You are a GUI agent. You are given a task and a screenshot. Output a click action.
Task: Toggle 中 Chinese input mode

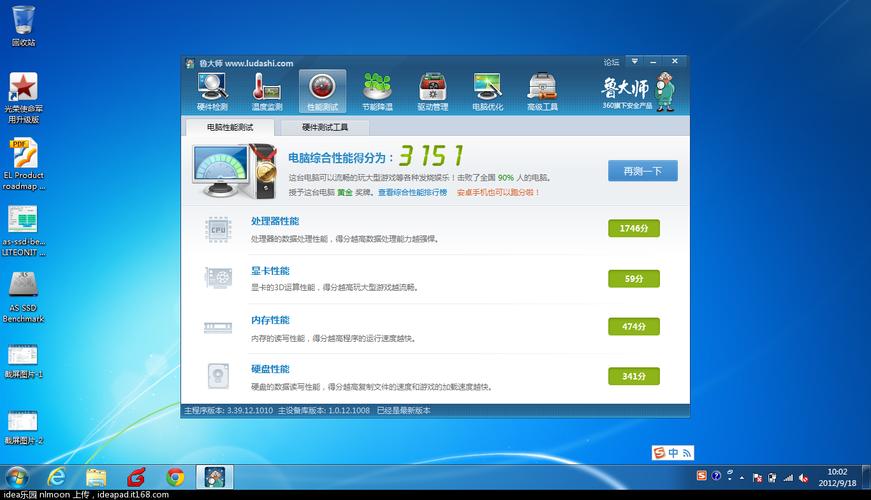[673, 453]
